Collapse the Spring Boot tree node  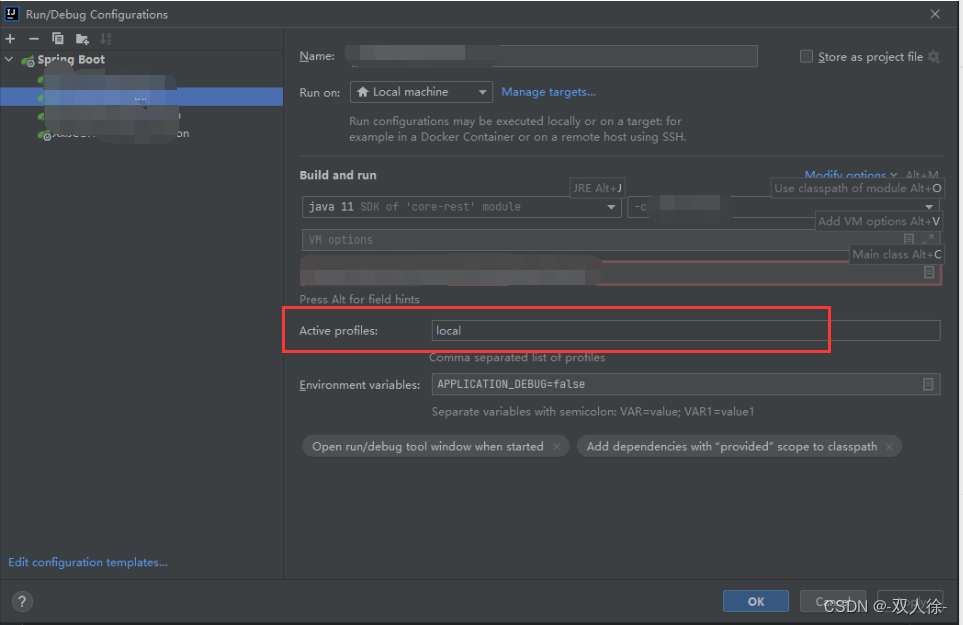[9, 60]
